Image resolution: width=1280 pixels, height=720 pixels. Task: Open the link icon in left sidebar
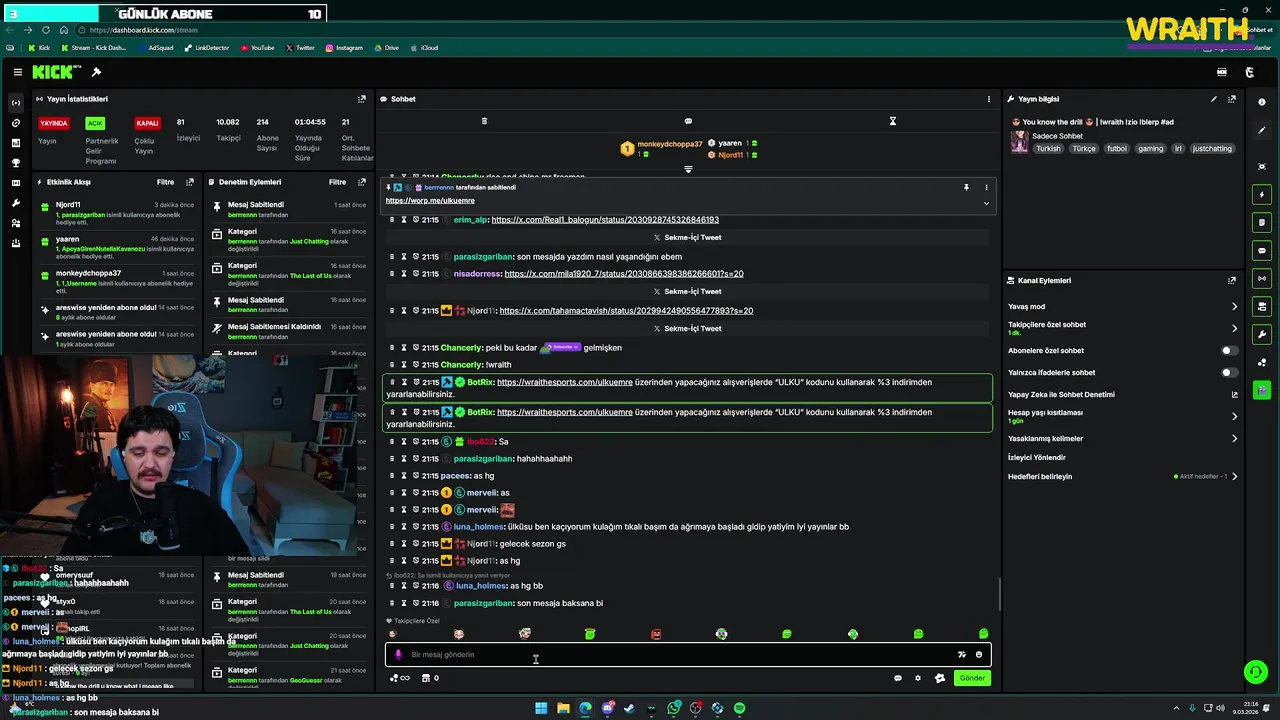click(16, 123)
